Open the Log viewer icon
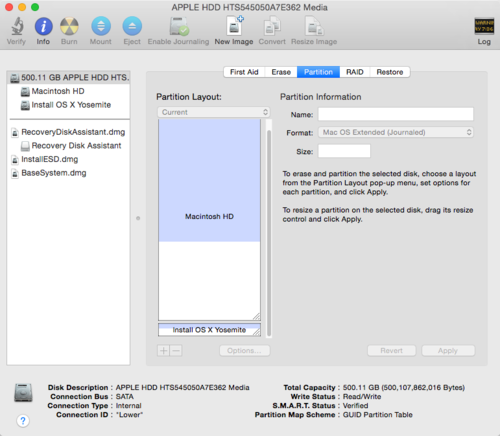This screenshot has height=436, width=500. [484, 26]
